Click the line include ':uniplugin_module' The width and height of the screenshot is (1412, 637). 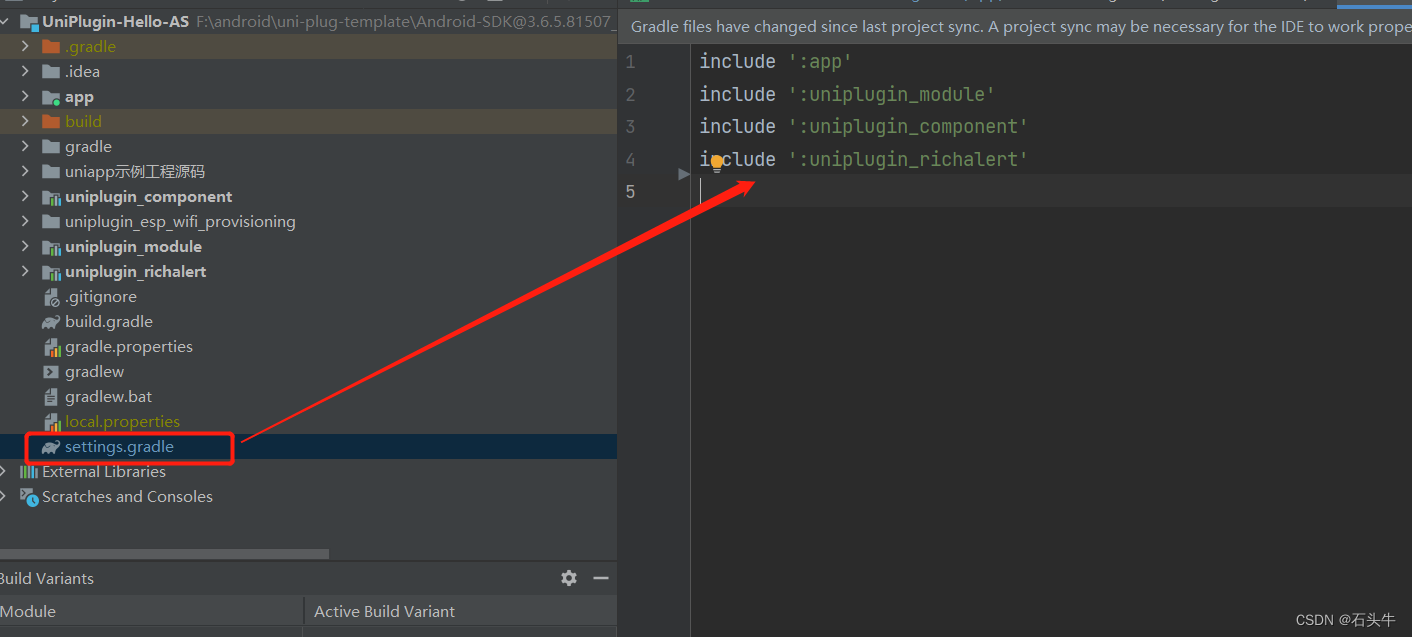[847, 94]
